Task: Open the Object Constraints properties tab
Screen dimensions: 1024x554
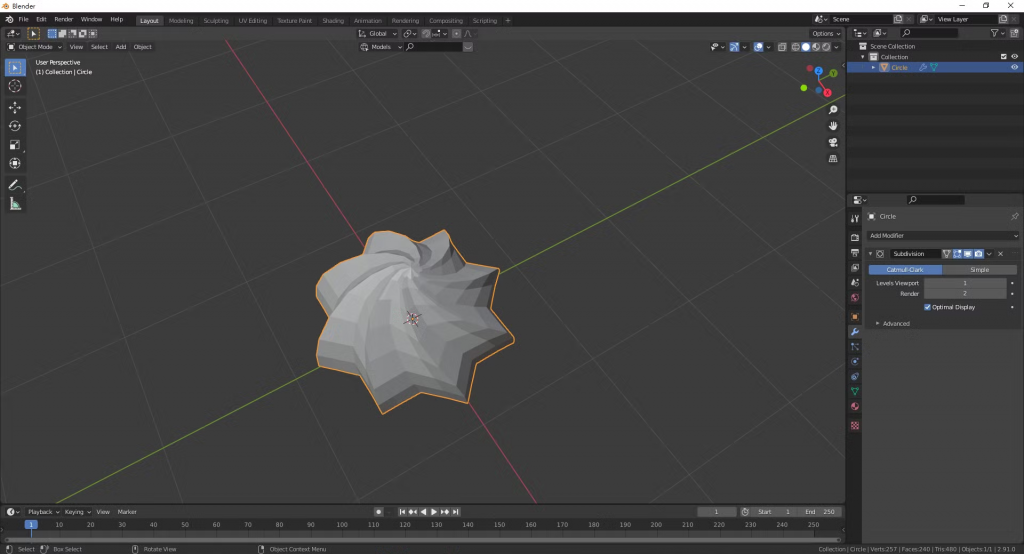Action: coord(854,377)
